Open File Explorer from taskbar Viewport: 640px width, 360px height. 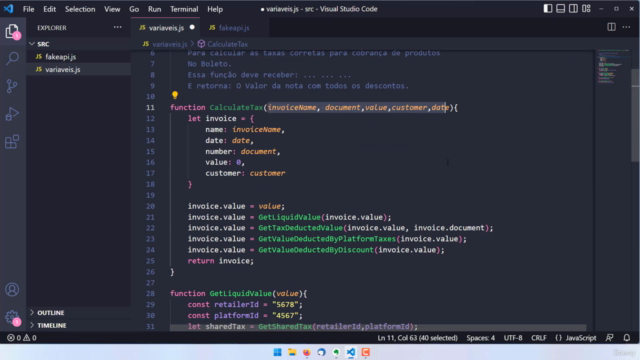pyautogui.click(x=292, y=352)
